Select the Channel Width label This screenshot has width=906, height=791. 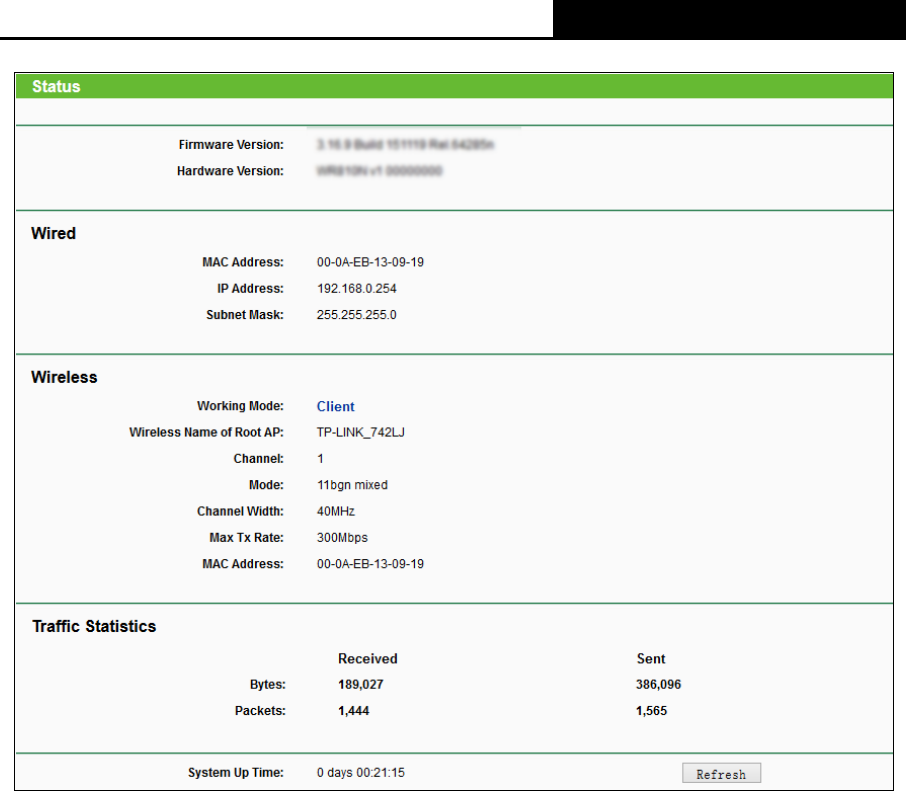coord(240,511)
